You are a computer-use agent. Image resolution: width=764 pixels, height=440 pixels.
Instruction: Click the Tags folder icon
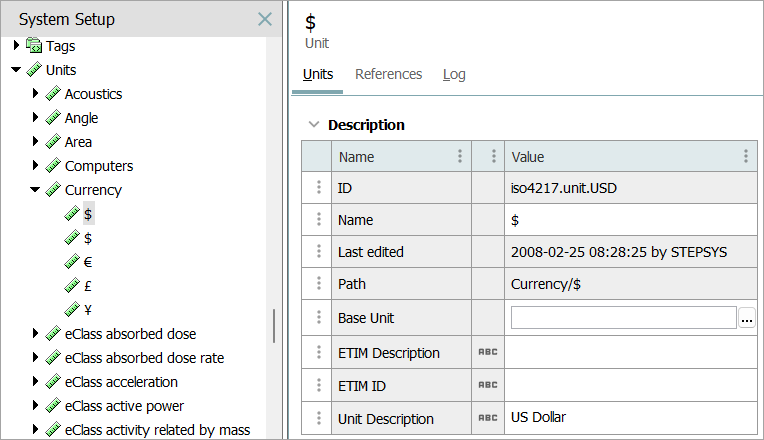pyautogui.click(x=34, y=46)
